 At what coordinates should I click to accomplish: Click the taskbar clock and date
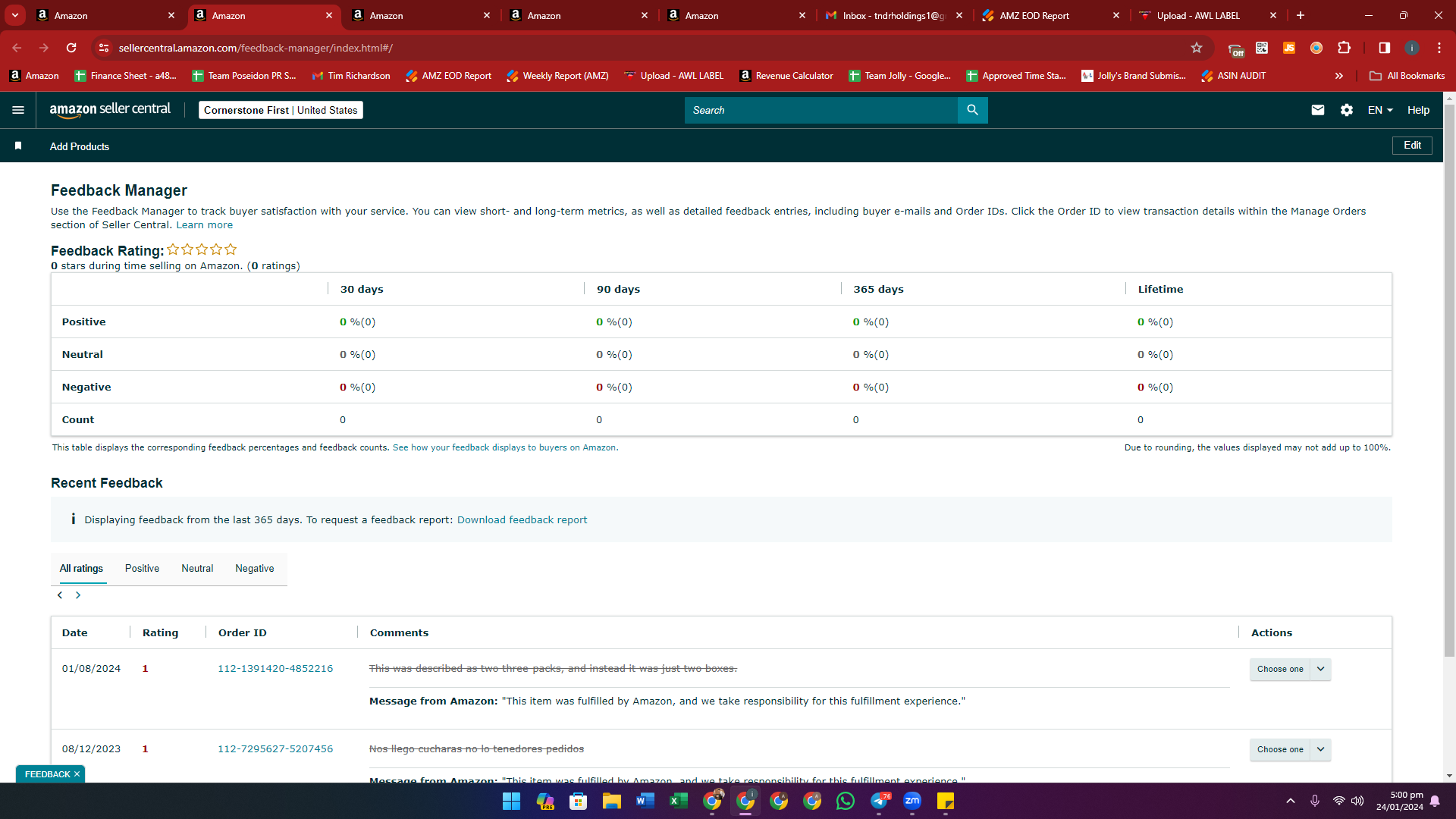coord(1400,801)
